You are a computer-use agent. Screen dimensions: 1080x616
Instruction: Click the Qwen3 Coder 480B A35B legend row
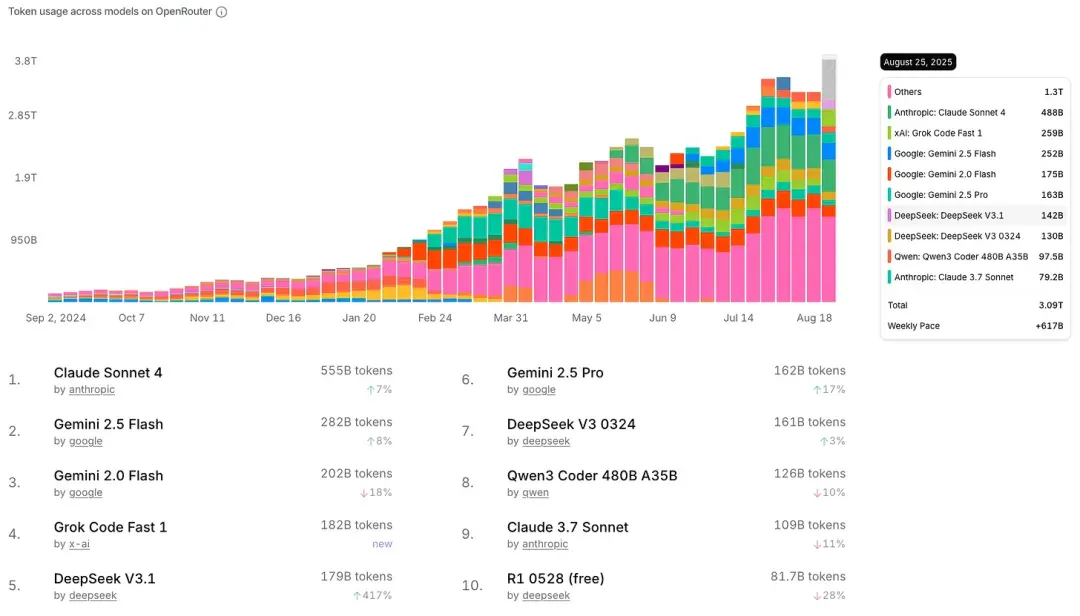click(975, 256)
